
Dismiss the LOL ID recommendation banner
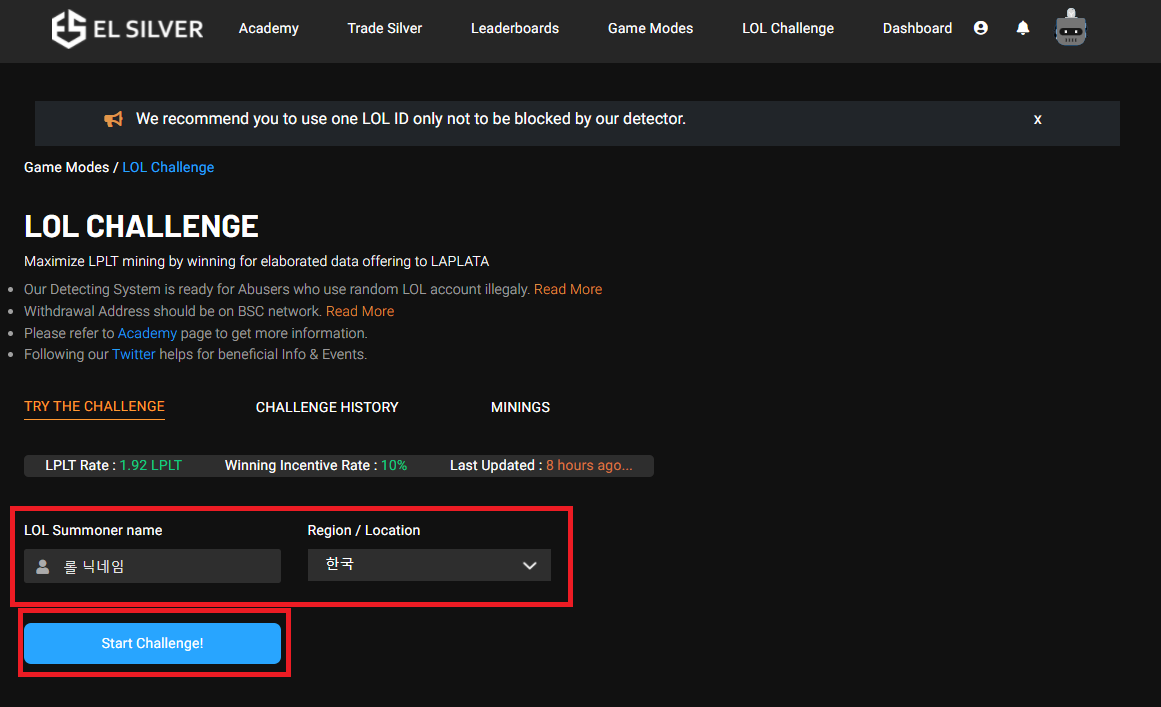click(1037, 119)
